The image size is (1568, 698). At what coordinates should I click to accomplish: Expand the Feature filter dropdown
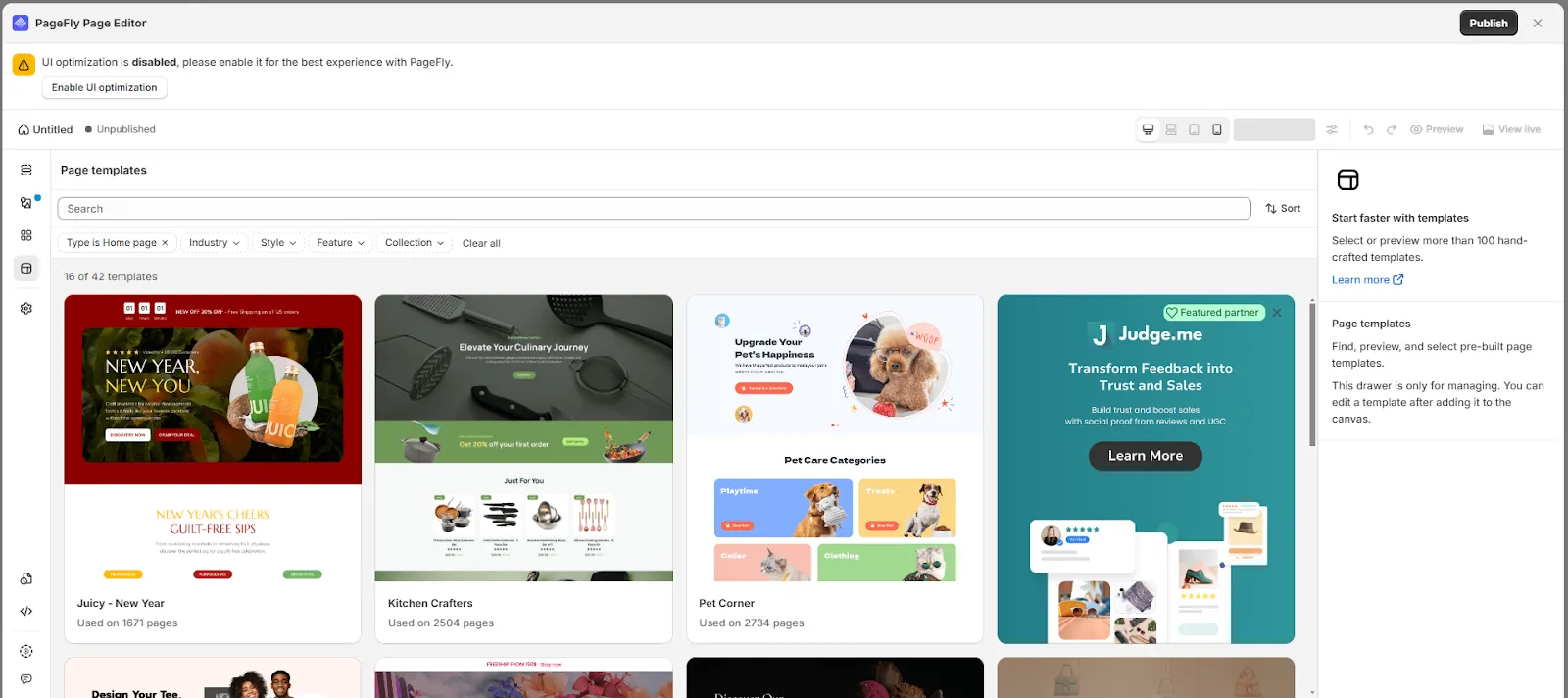tap(340, 243)
